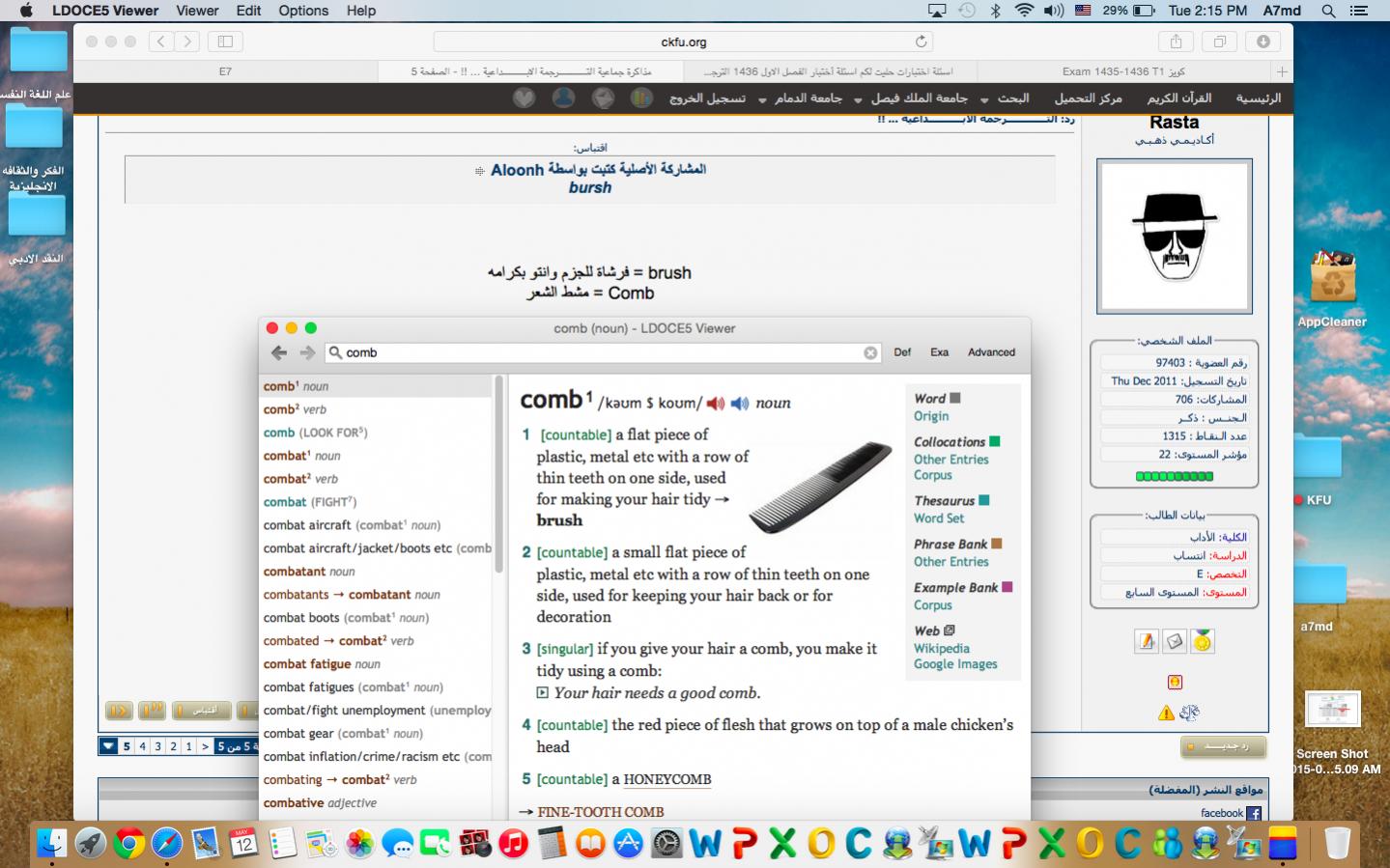The width and height of the screenshot is (1390, 868).
Task: Open Google Chrome from the dock
Action: pos(128,844)
